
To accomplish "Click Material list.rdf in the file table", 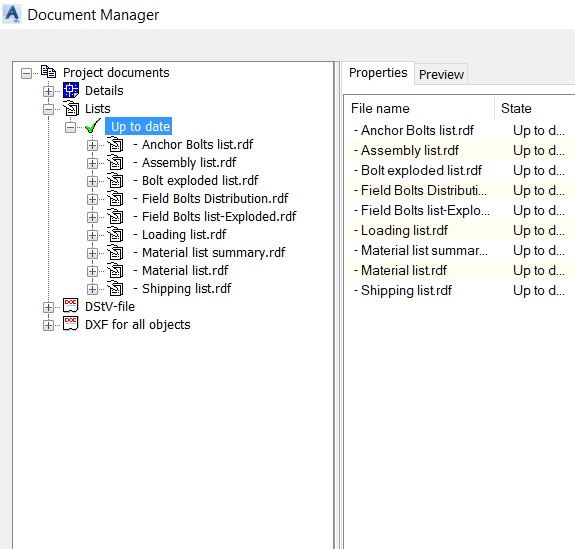I will point(400,270).
